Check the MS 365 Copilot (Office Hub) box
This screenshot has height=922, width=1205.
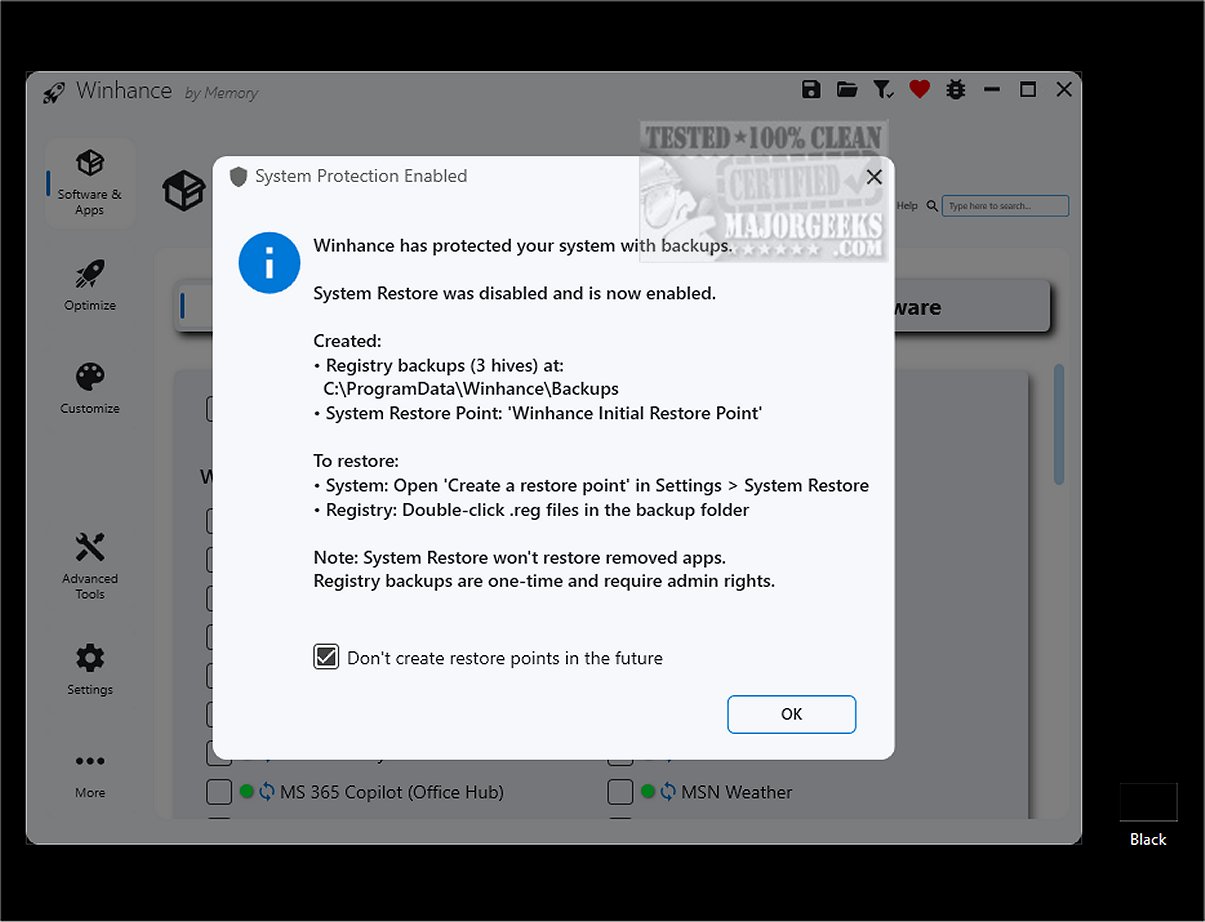click(x=219, y=792)
